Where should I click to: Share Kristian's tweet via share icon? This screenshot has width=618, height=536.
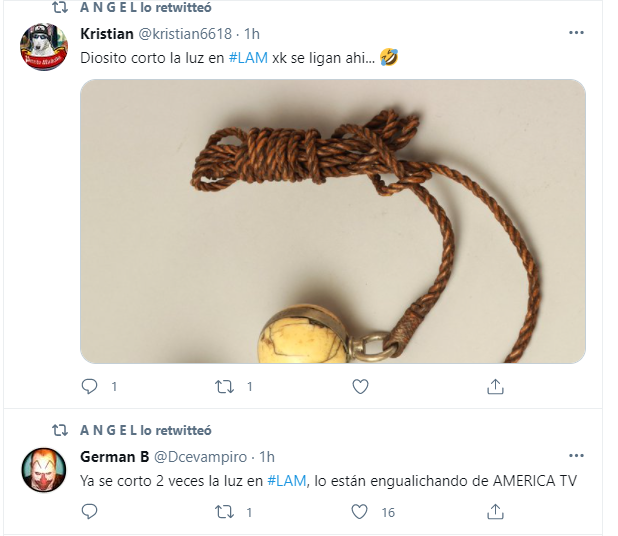click(495, 386)
